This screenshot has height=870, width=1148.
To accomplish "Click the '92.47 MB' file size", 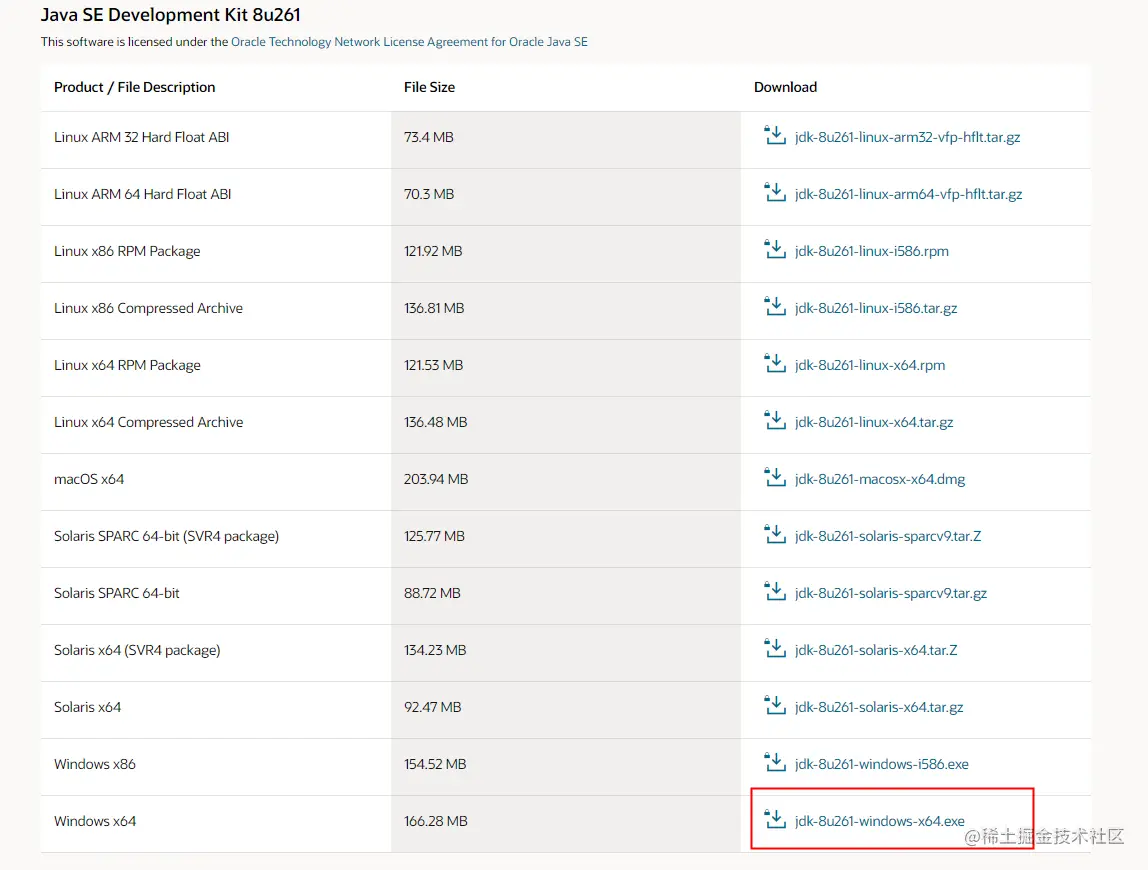I will click(x=433, y=707).
